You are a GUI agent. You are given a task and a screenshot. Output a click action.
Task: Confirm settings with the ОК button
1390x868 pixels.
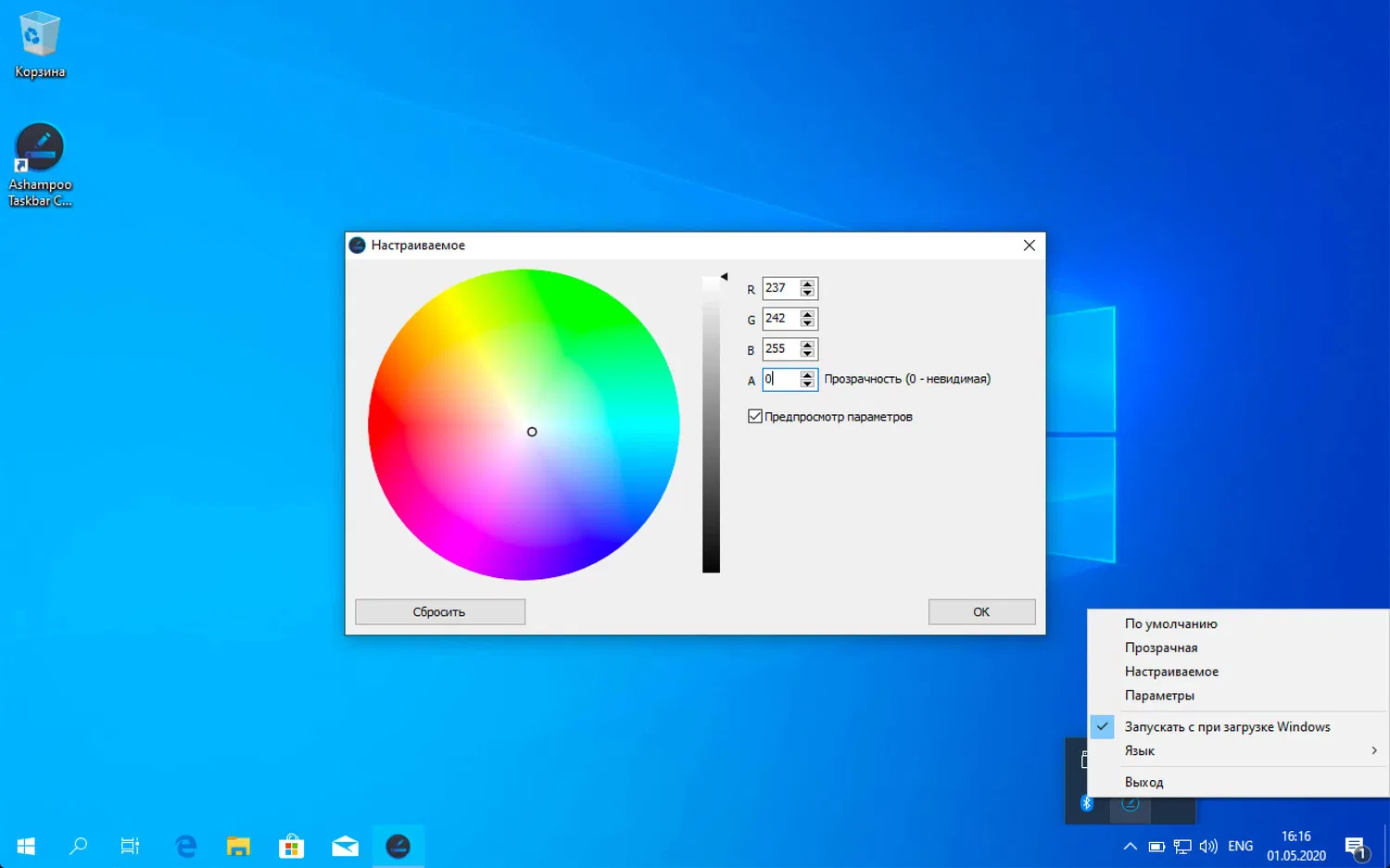(981, 611)
